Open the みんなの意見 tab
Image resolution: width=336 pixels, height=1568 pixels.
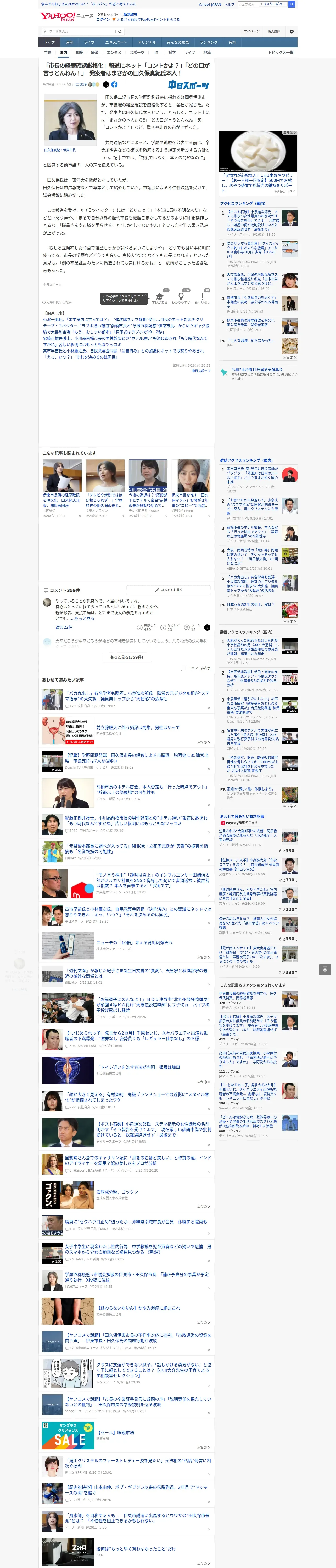tap(178, 42)
